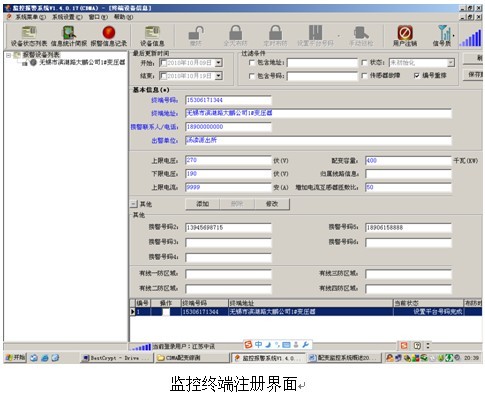Uncheck the 编号重排 checkbox
Screen dimensions: 485x395
pos(417,76)
